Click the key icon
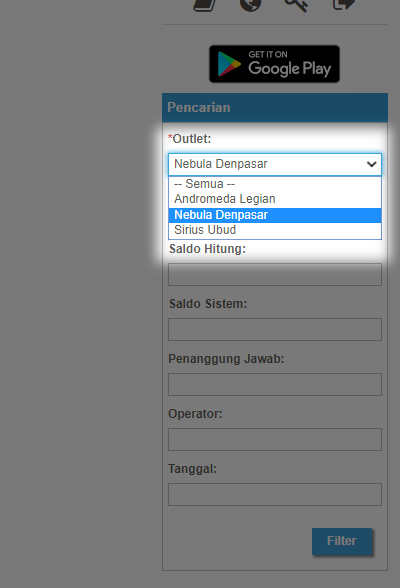 296,5
